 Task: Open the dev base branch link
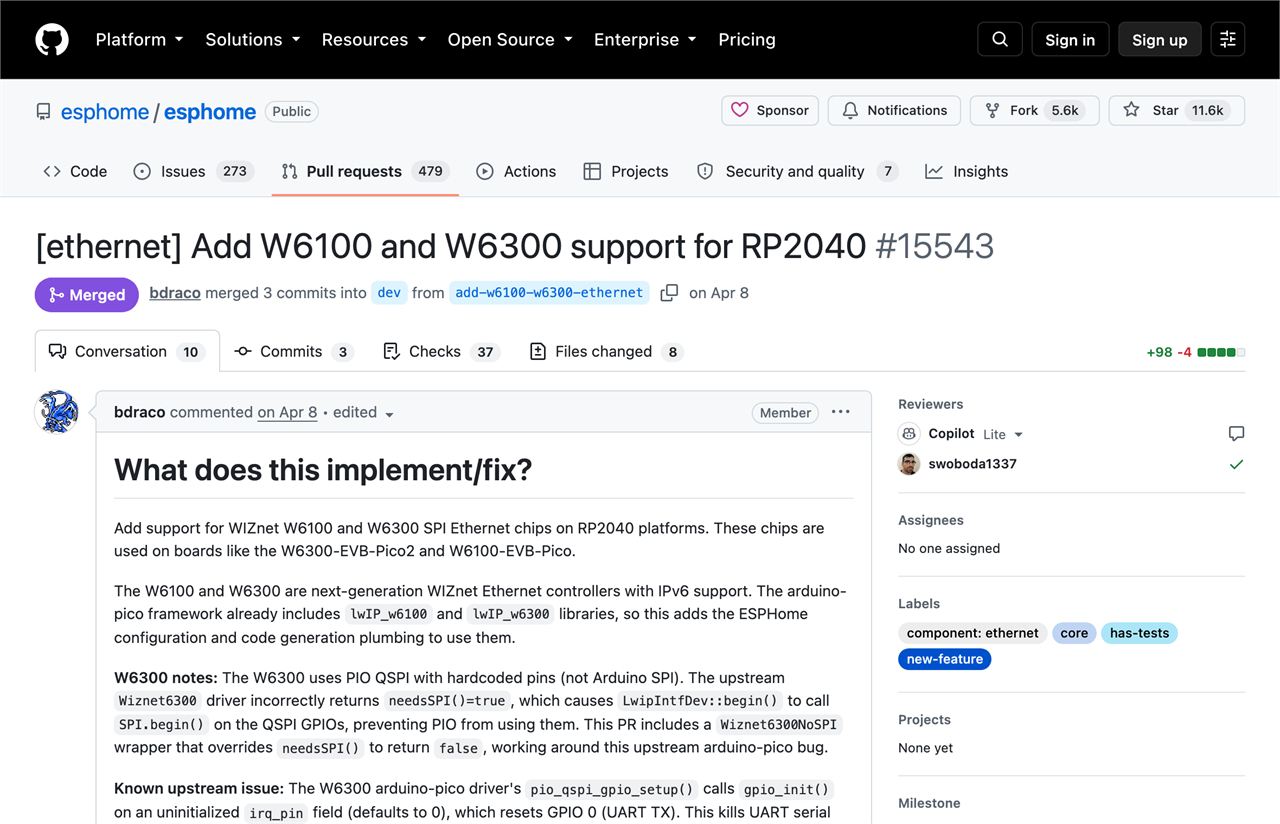coord(389,293)
